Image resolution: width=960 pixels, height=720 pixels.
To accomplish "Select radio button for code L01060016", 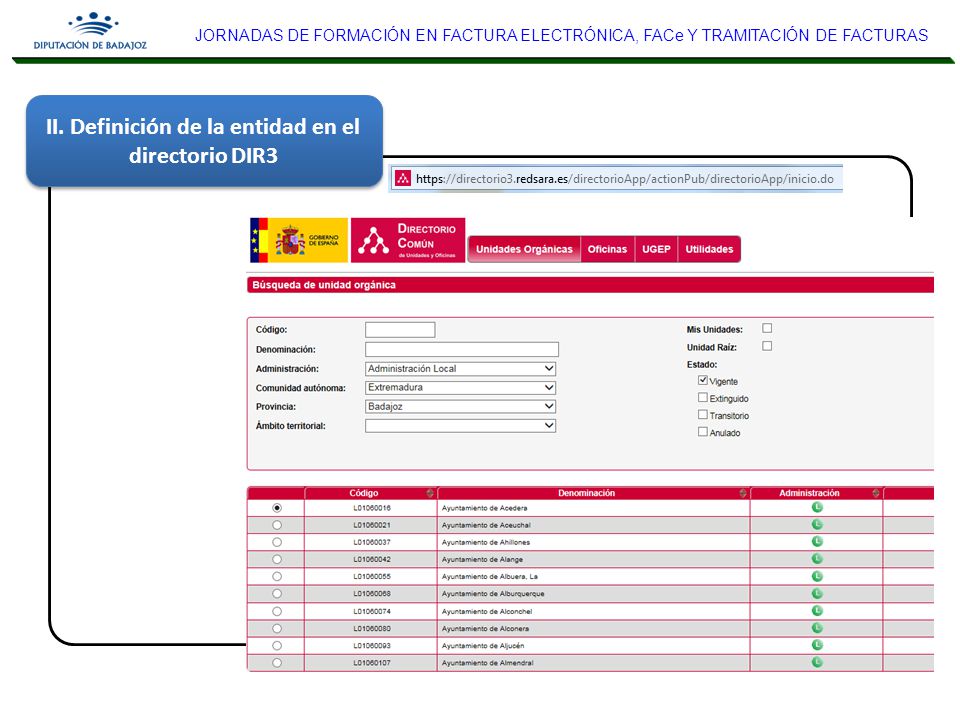I will click(x=277, y=508).
